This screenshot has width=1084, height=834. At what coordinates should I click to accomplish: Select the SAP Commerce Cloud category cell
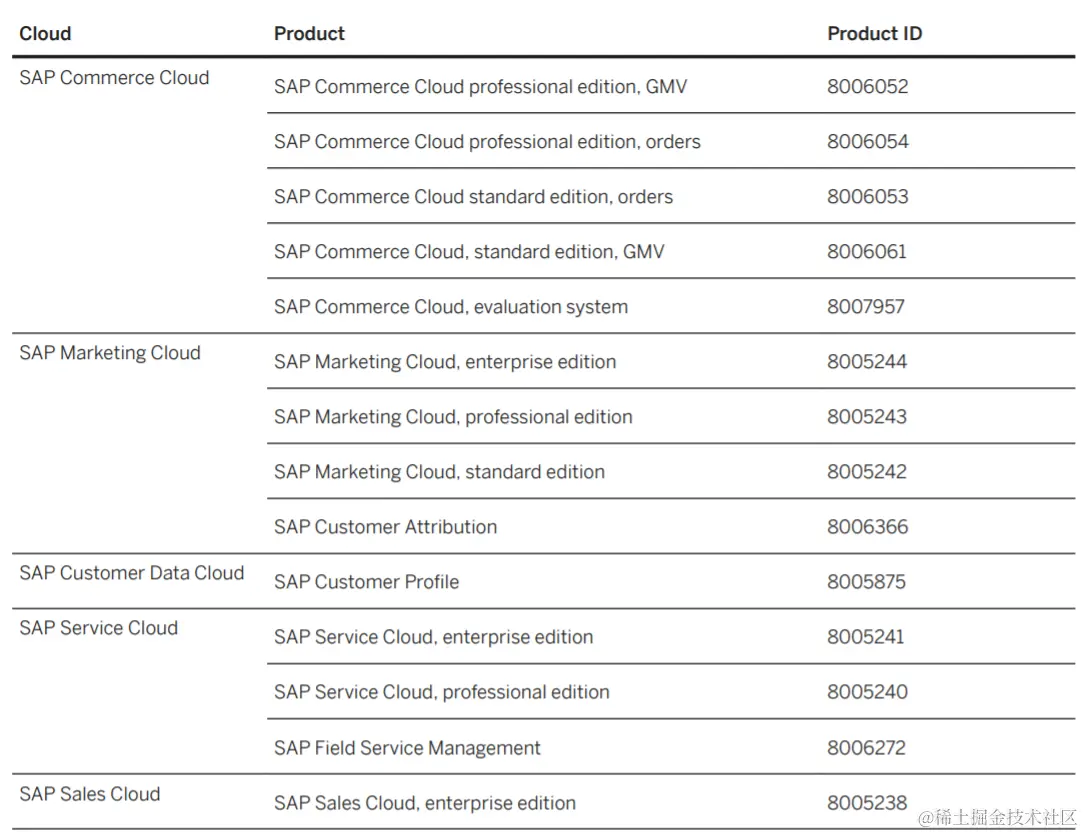tap(114, 78)
